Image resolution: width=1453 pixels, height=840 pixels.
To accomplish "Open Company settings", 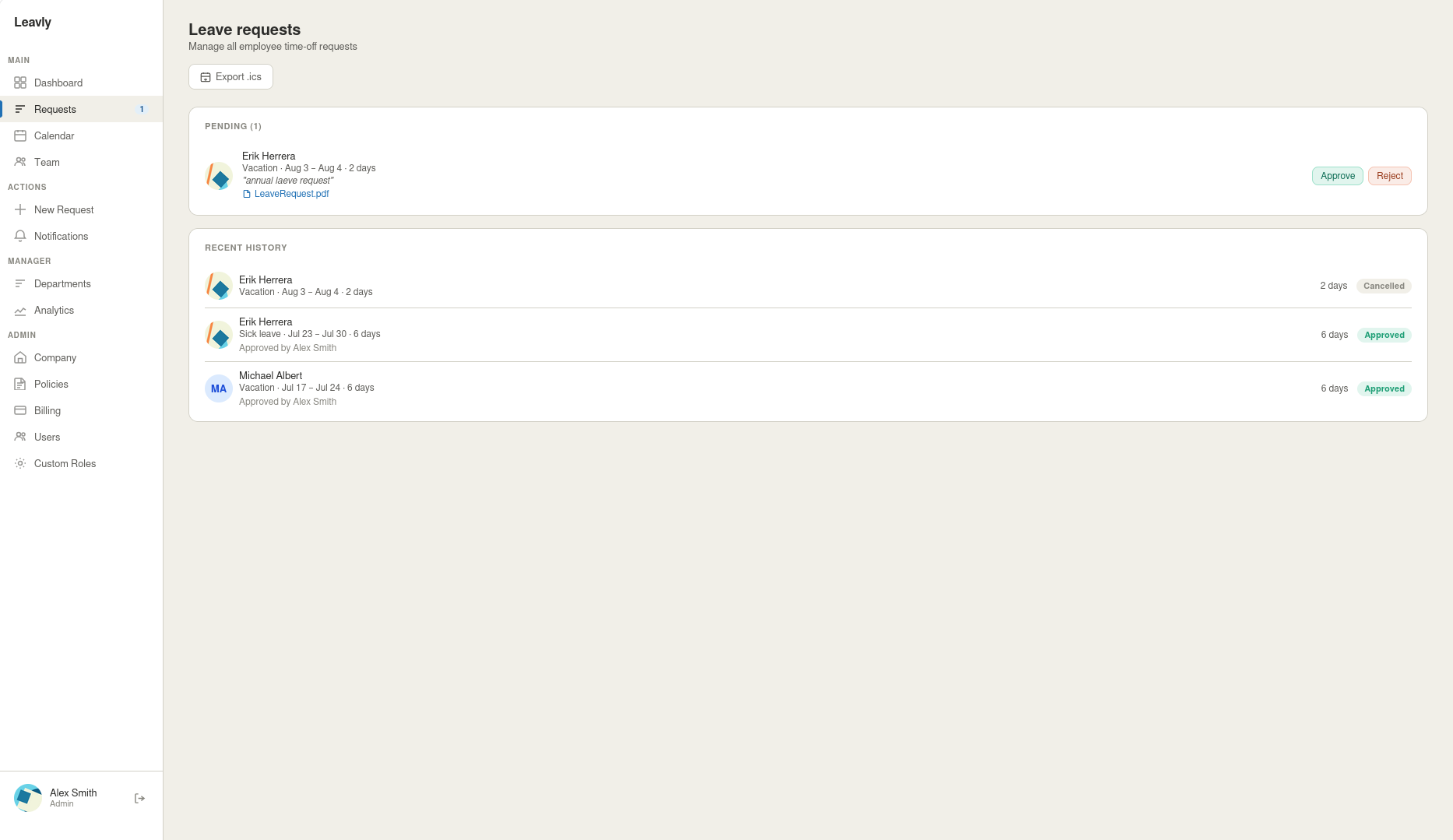I will point(81,357).
